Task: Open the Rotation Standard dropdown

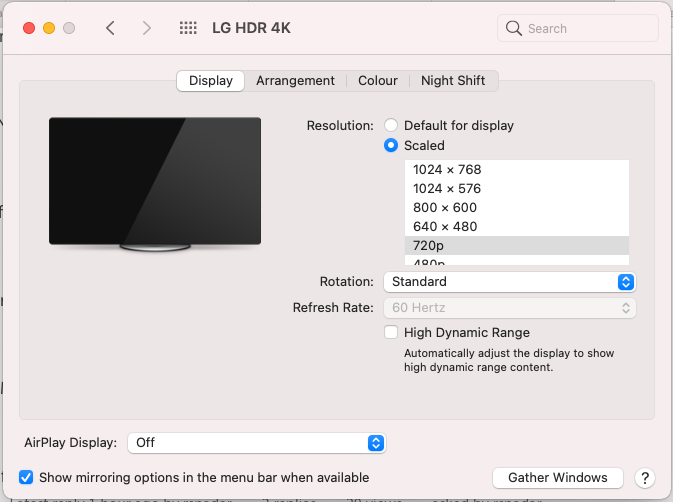Action: pos(509,282)
